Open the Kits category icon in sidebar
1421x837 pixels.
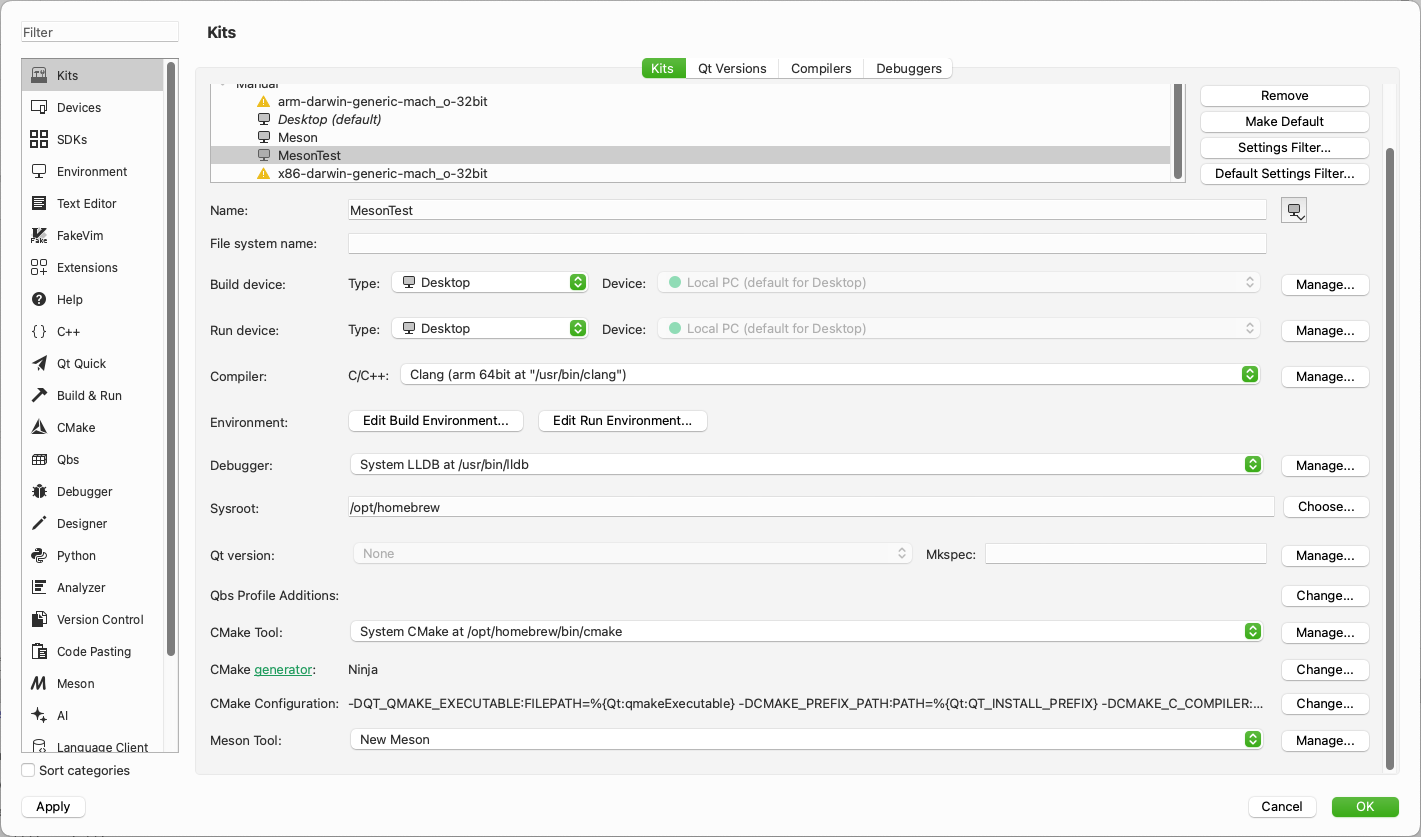(39, 75)
